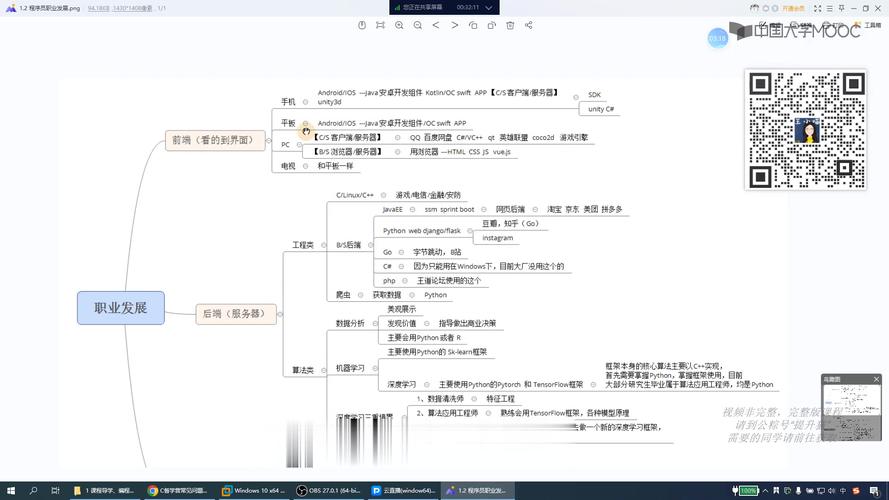Image resolution: width=889 pixels, height=500 pixels.
Task: Click the 数据分析 node
Action: pos(350,323)
